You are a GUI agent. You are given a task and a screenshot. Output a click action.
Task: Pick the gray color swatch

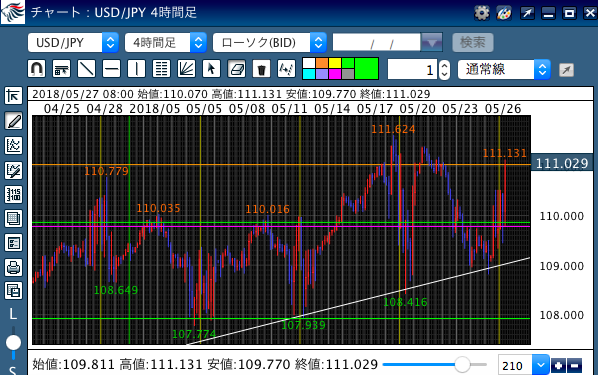pyautogui.click(x=348, y=74)
